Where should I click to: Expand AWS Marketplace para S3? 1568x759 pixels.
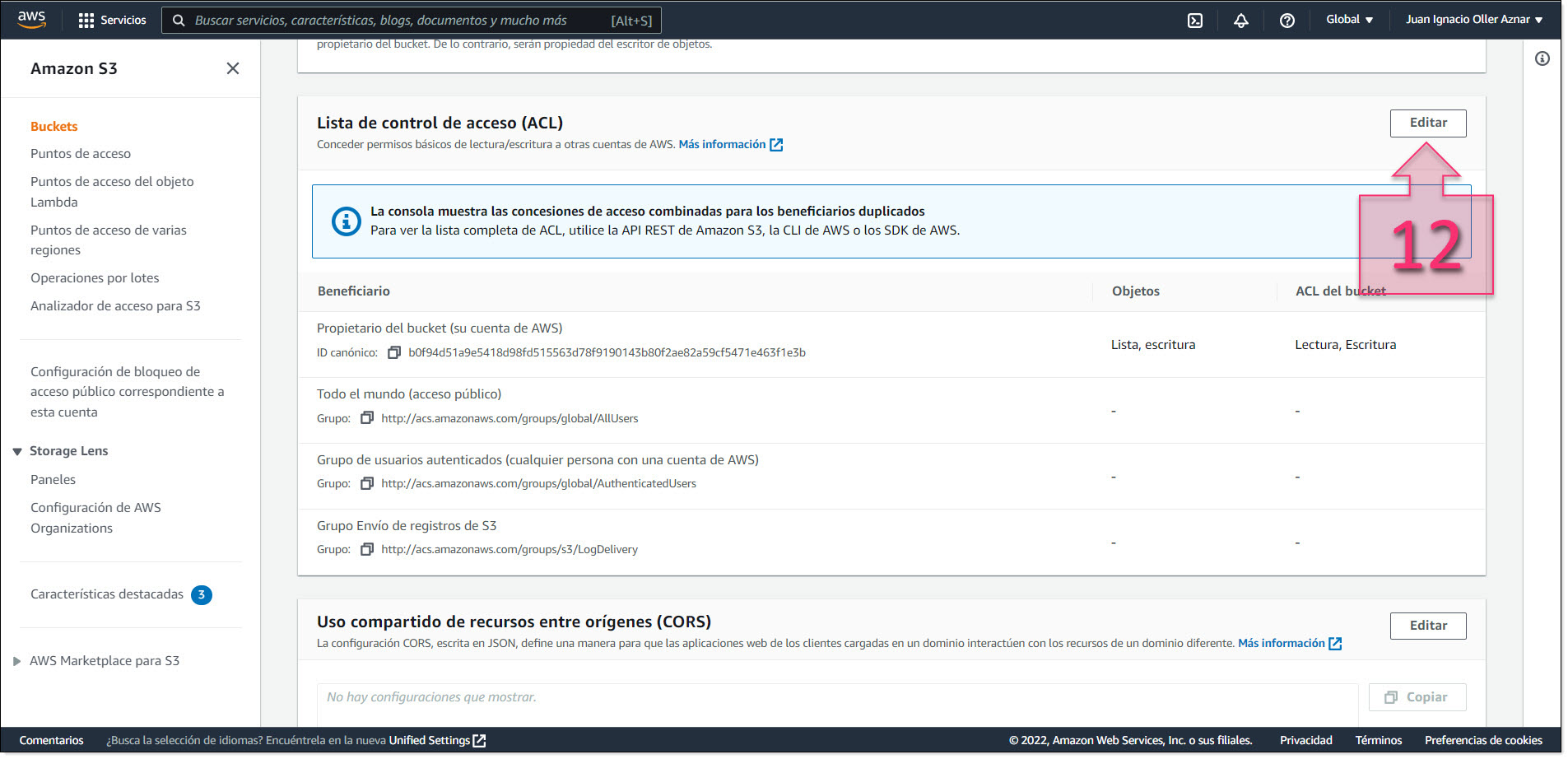point(17,659)
